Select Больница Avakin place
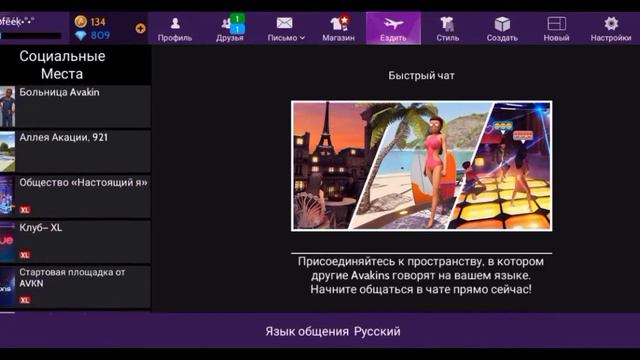The width and height of the screenshot is (640, 360). pyautogui.click(x=76, y=106)
